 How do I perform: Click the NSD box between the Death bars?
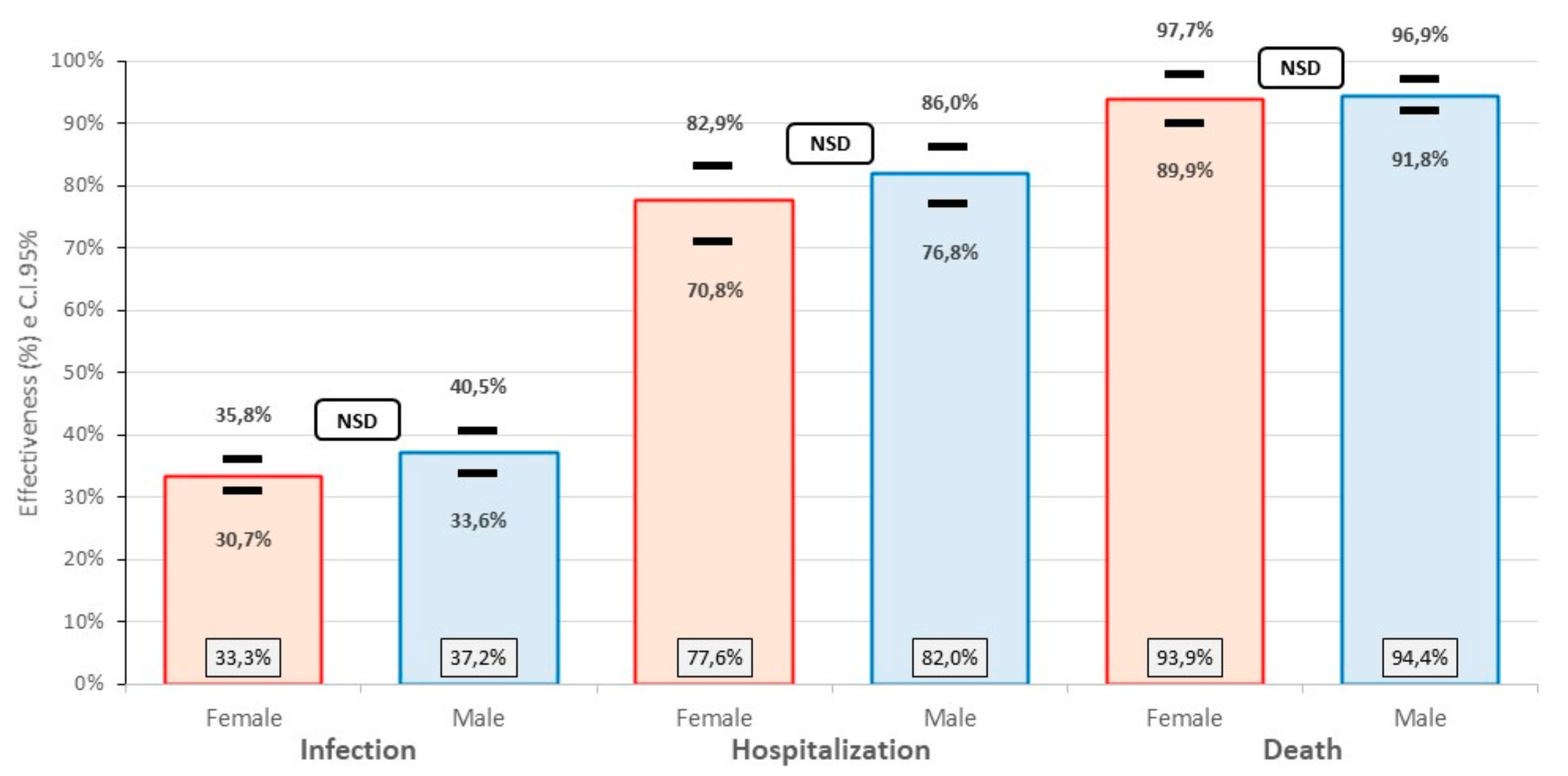1300,67
